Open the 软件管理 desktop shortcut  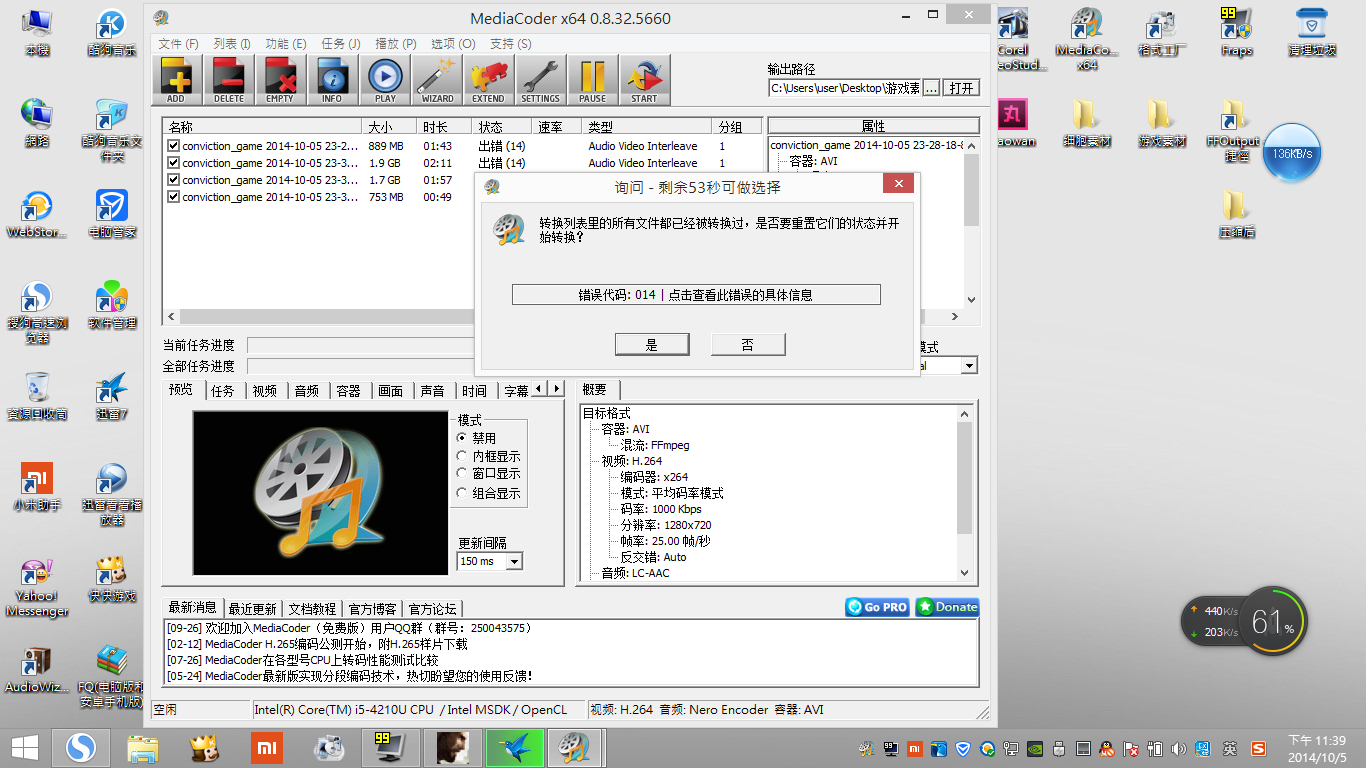[112, 305]
